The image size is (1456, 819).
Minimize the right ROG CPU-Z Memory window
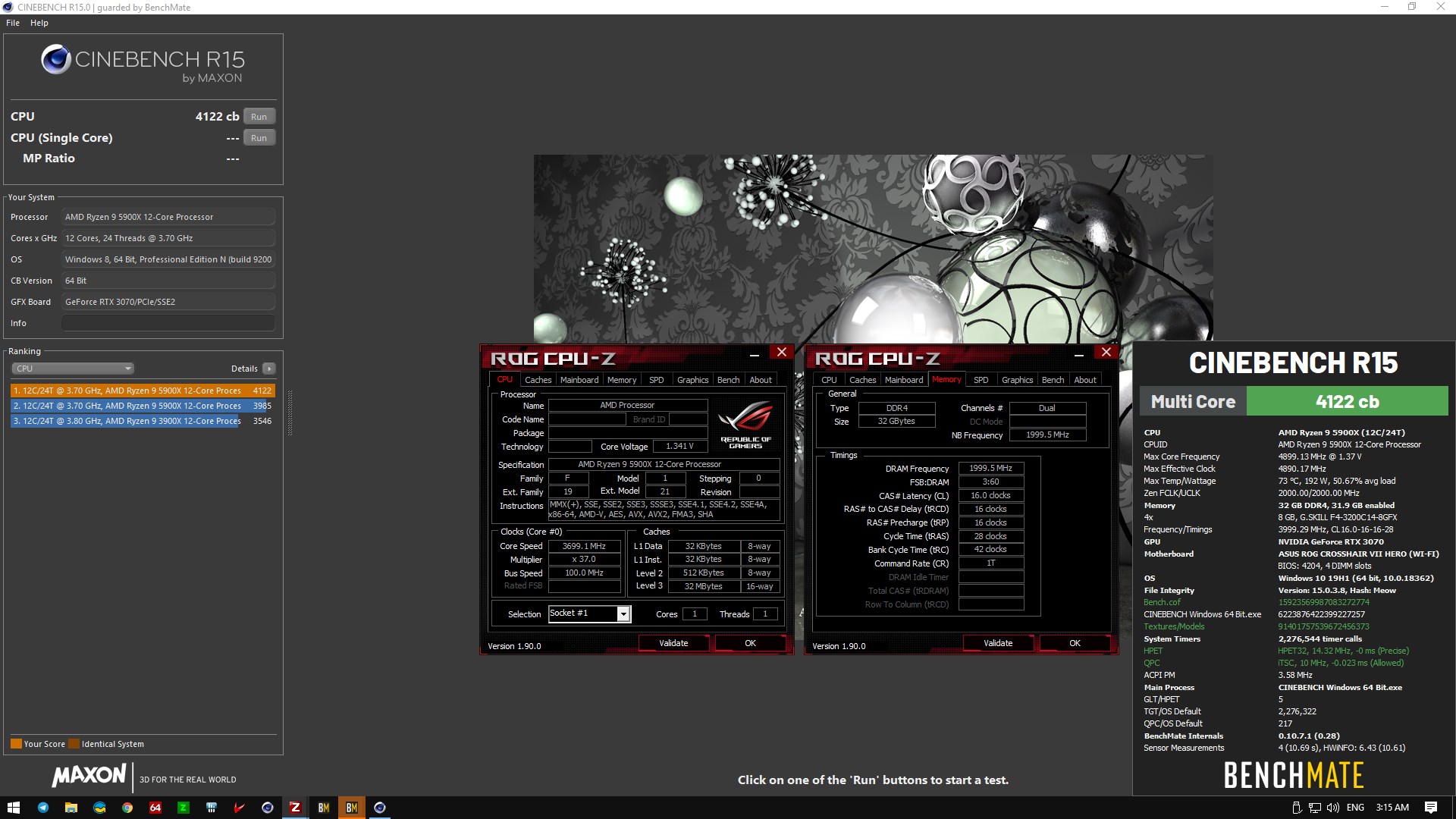click(1079, 353)
